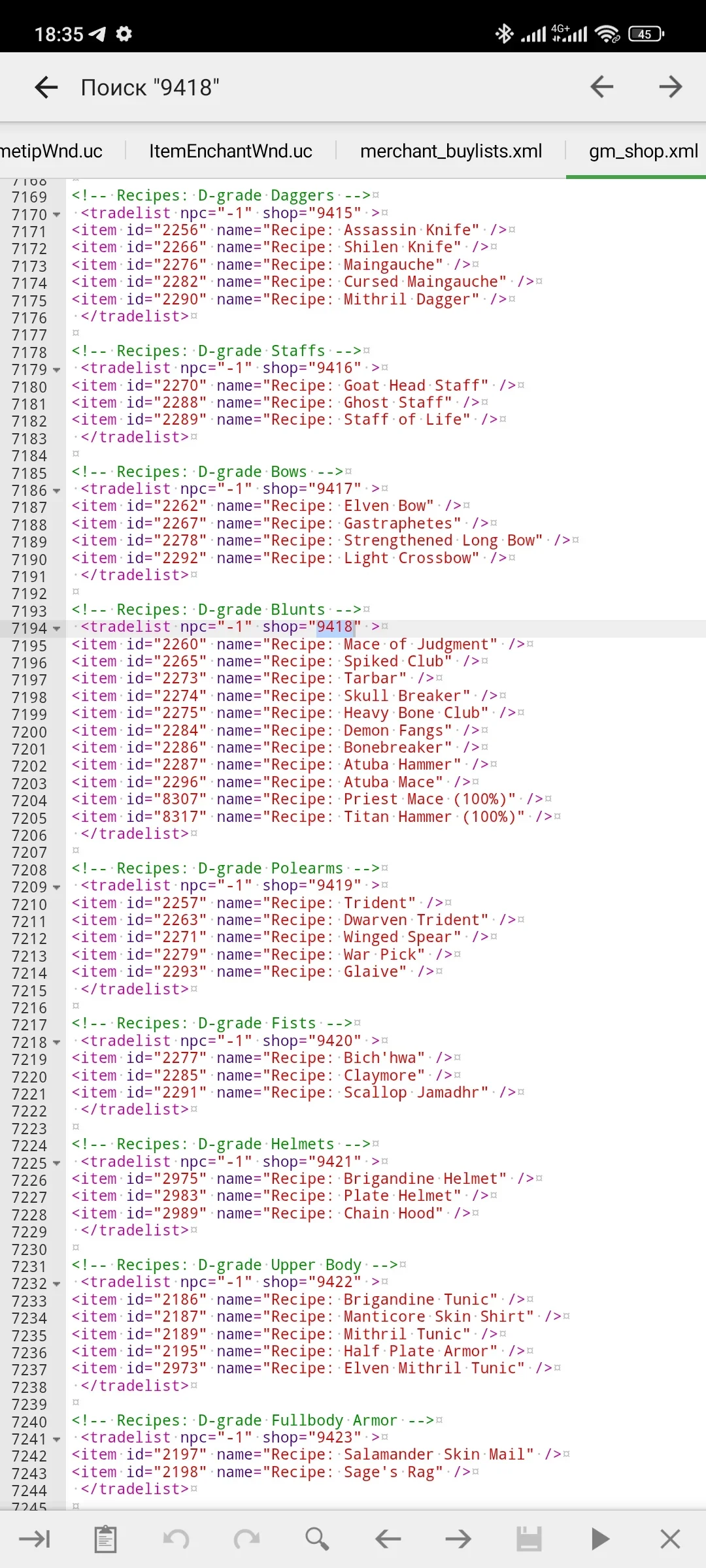Image resolution: width=706 pixels, height=1568 pixels.
Task: Save the file with the floppy disk icon
Action: (x=529, y=1539)
